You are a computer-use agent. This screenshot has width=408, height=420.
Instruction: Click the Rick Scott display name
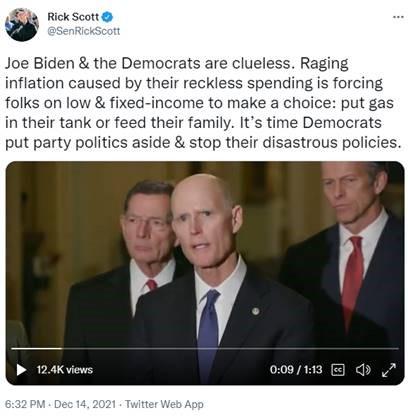73,16
